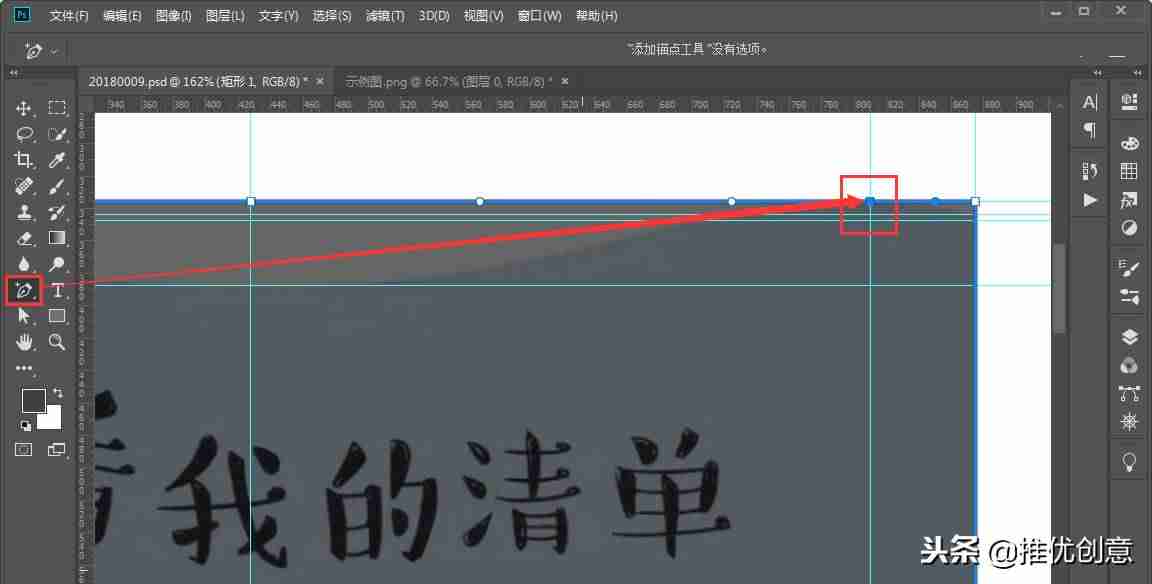Select the Quick Selection tool
The height and width of the screenshot is (584, 1152).
pos(57,134)
